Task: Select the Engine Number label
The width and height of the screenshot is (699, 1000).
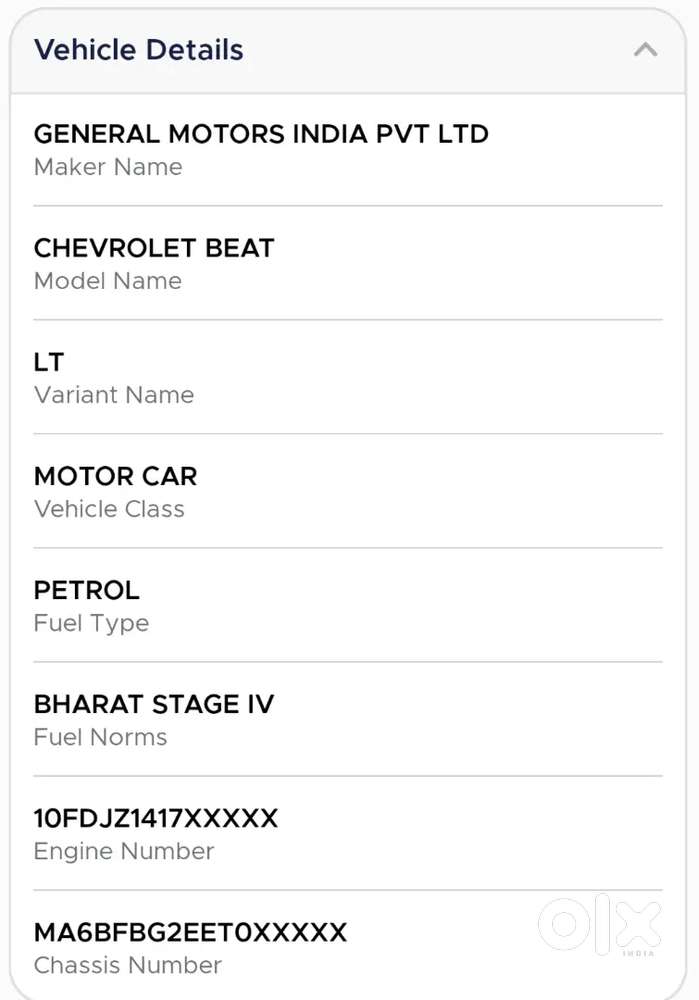Action: (124, 851)
